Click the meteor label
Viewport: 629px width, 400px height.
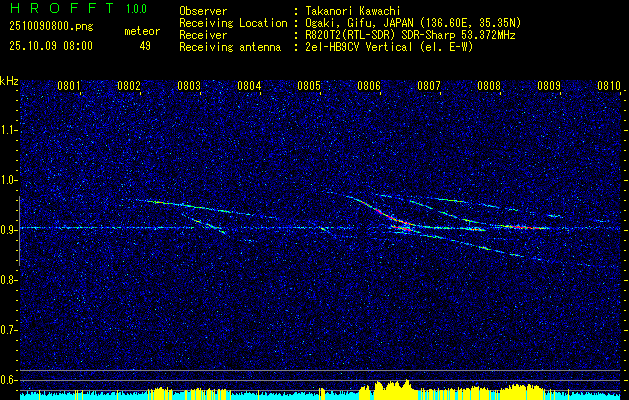pos(142,31)
